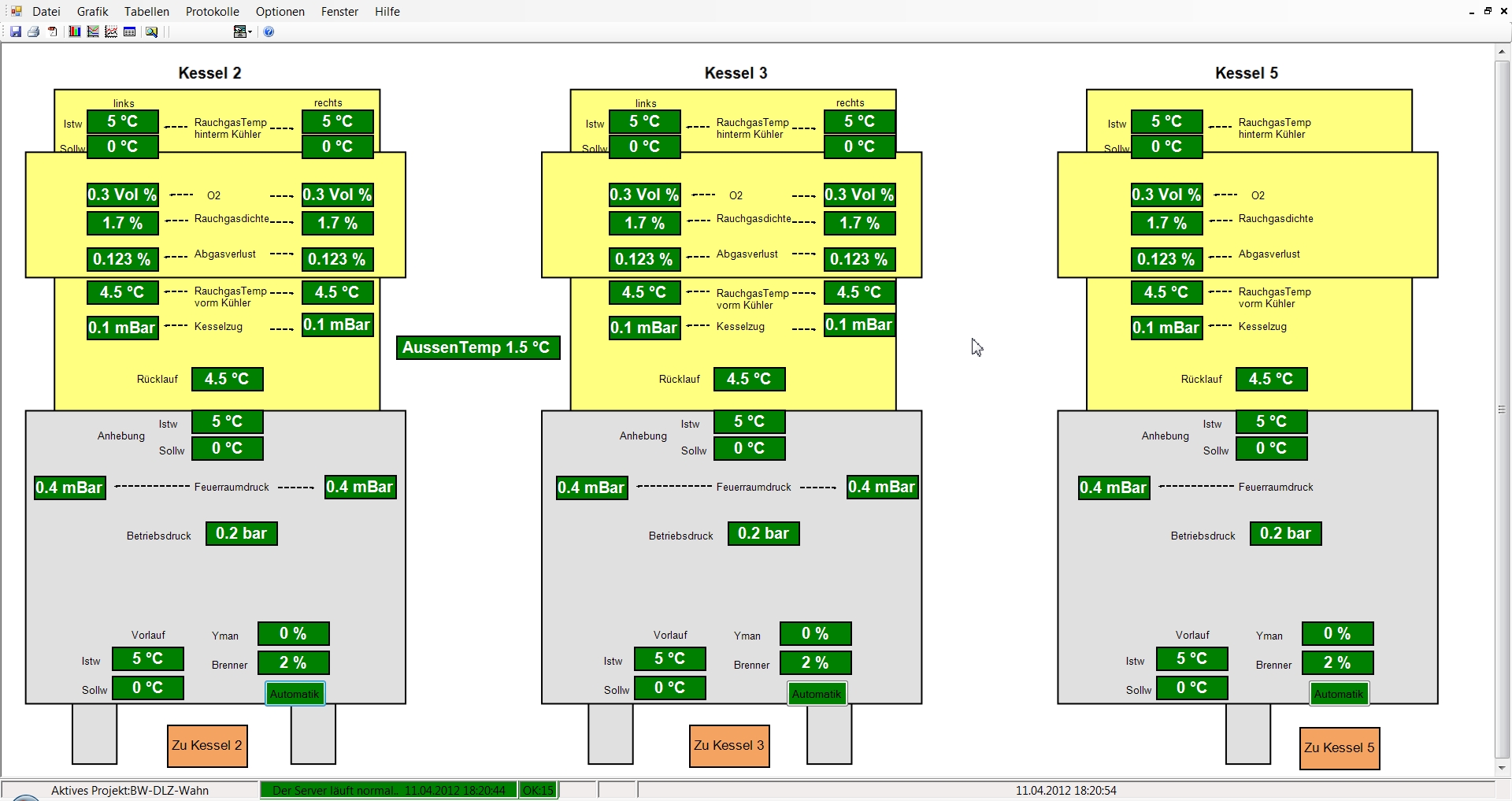Click the vertical scrollbar down arrow
Viewport: 1512px width, 801px height.
coord(1502,768)
